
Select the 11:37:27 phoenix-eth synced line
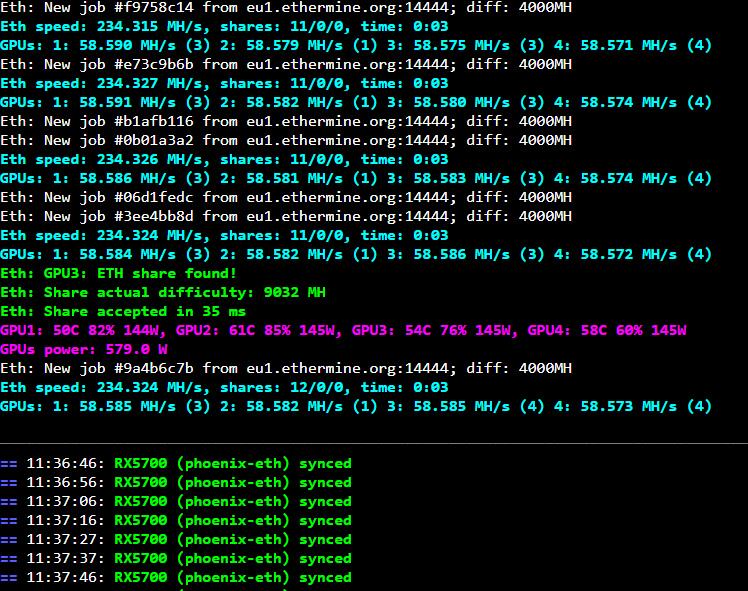pyautogui.click(x=176, y=540)
